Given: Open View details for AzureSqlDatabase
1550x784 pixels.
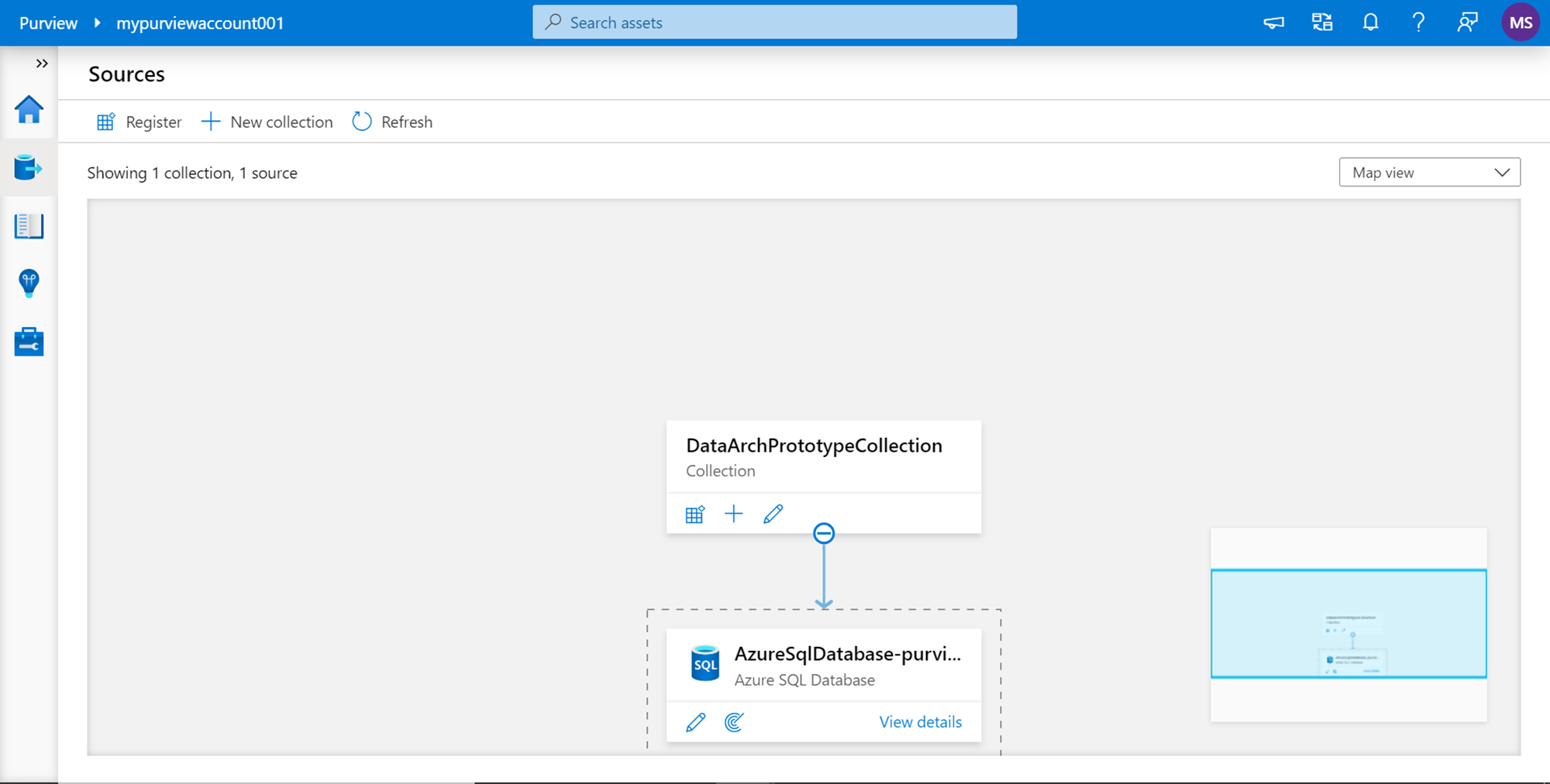Looking at the screenshot, I should coord(920,722).
